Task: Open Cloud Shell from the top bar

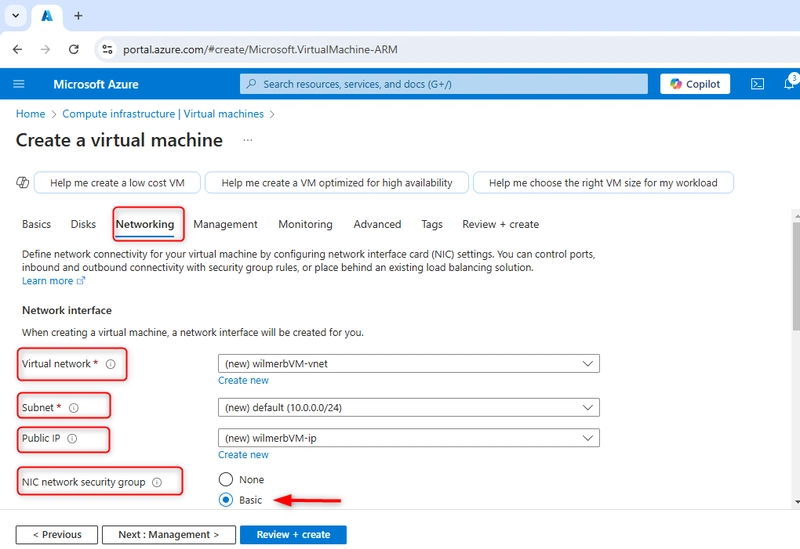Action: tap(757, 84)
